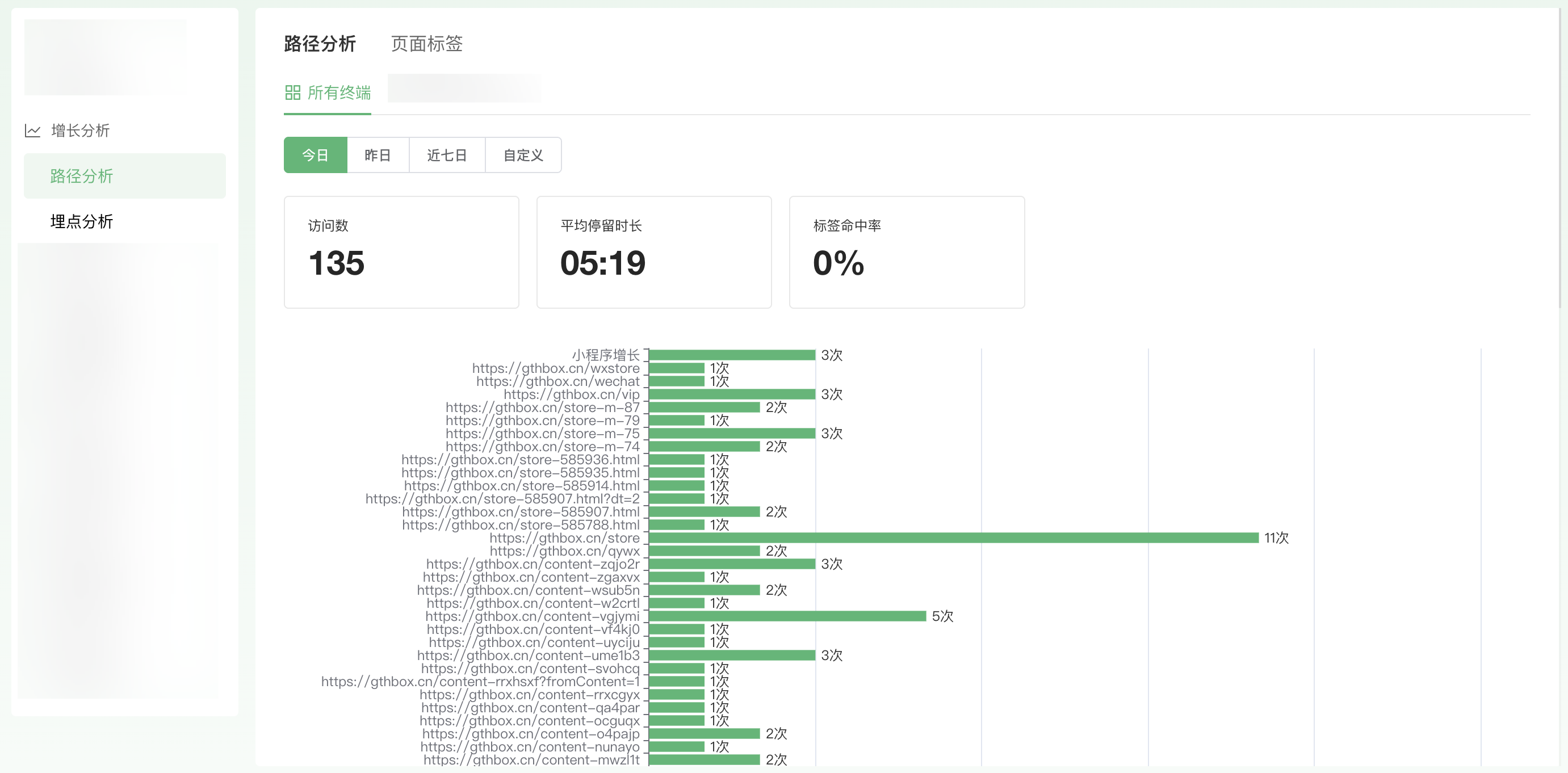Choose the 近七日 date range
Image resolution: width=1568 pixels, height=773 pixels.
point(447,155)
